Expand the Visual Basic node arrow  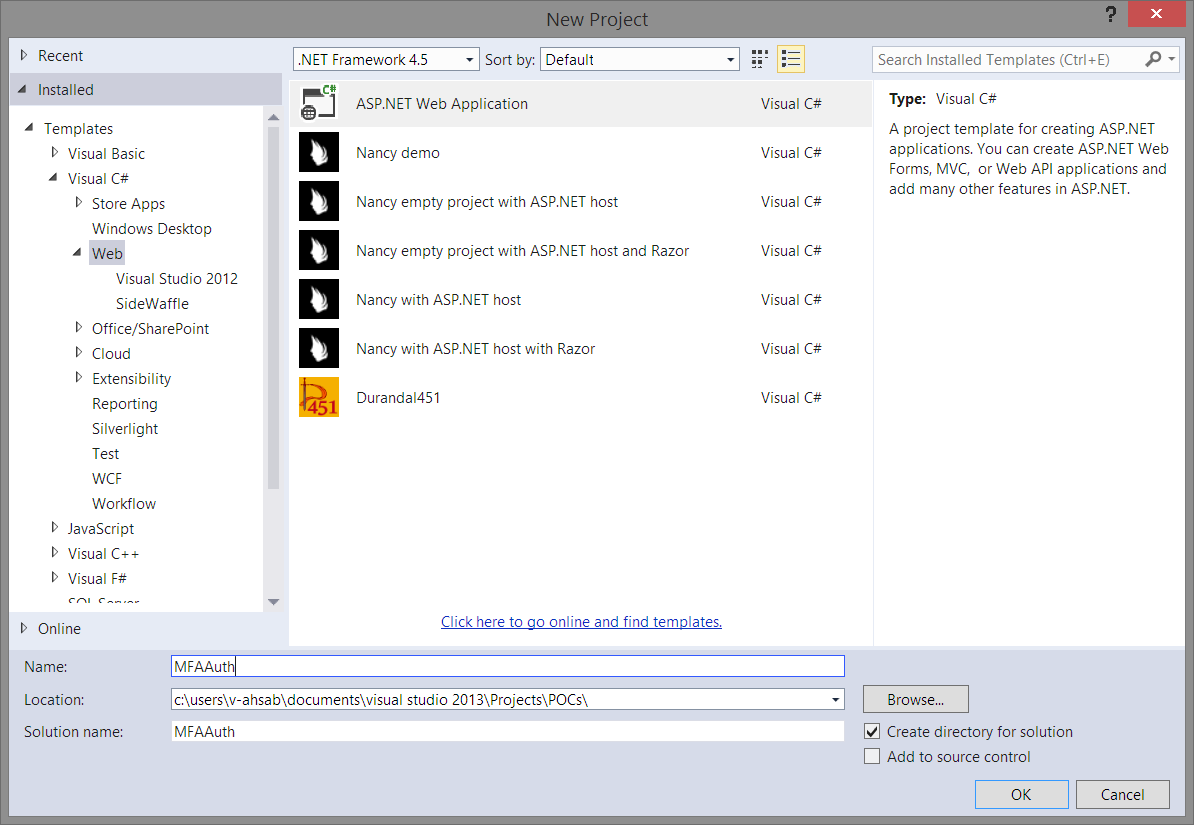tap(54, 152)
